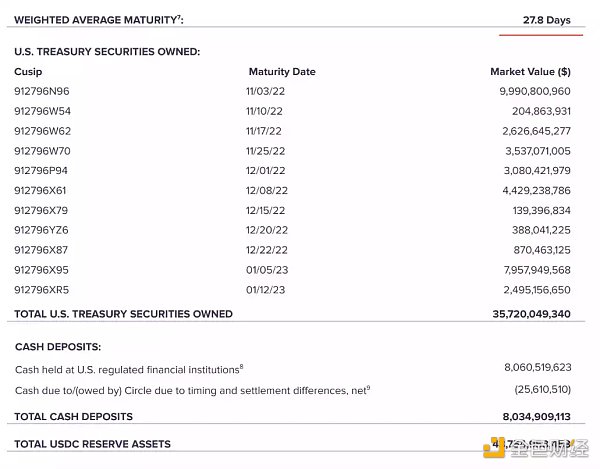Click cash held amount 8,060,519,623

tap(535, 368)
